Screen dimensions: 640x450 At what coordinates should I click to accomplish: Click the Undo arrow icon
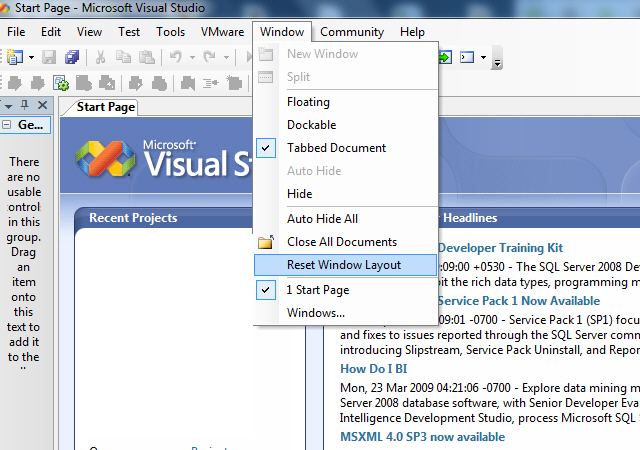(x=176, y=57)
